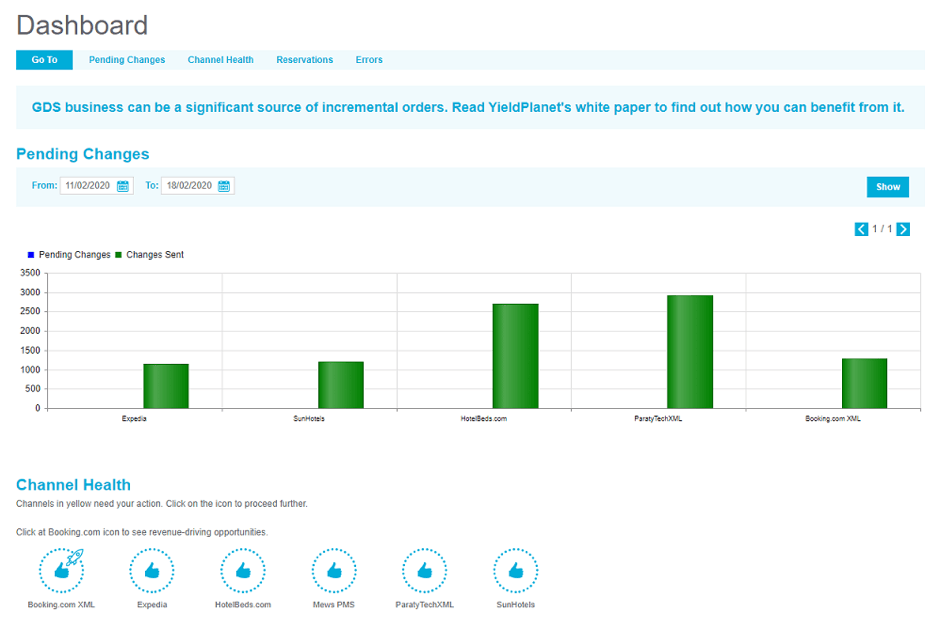Open the ParatyTechXML channel health icon
939x627 pixels.
424,571
